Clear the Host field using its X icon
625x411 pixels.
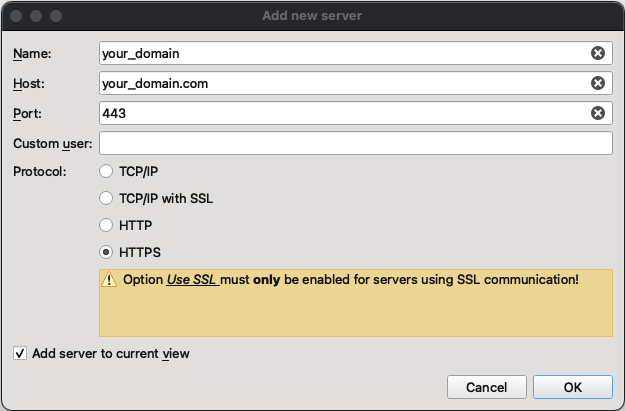point(598,84)
